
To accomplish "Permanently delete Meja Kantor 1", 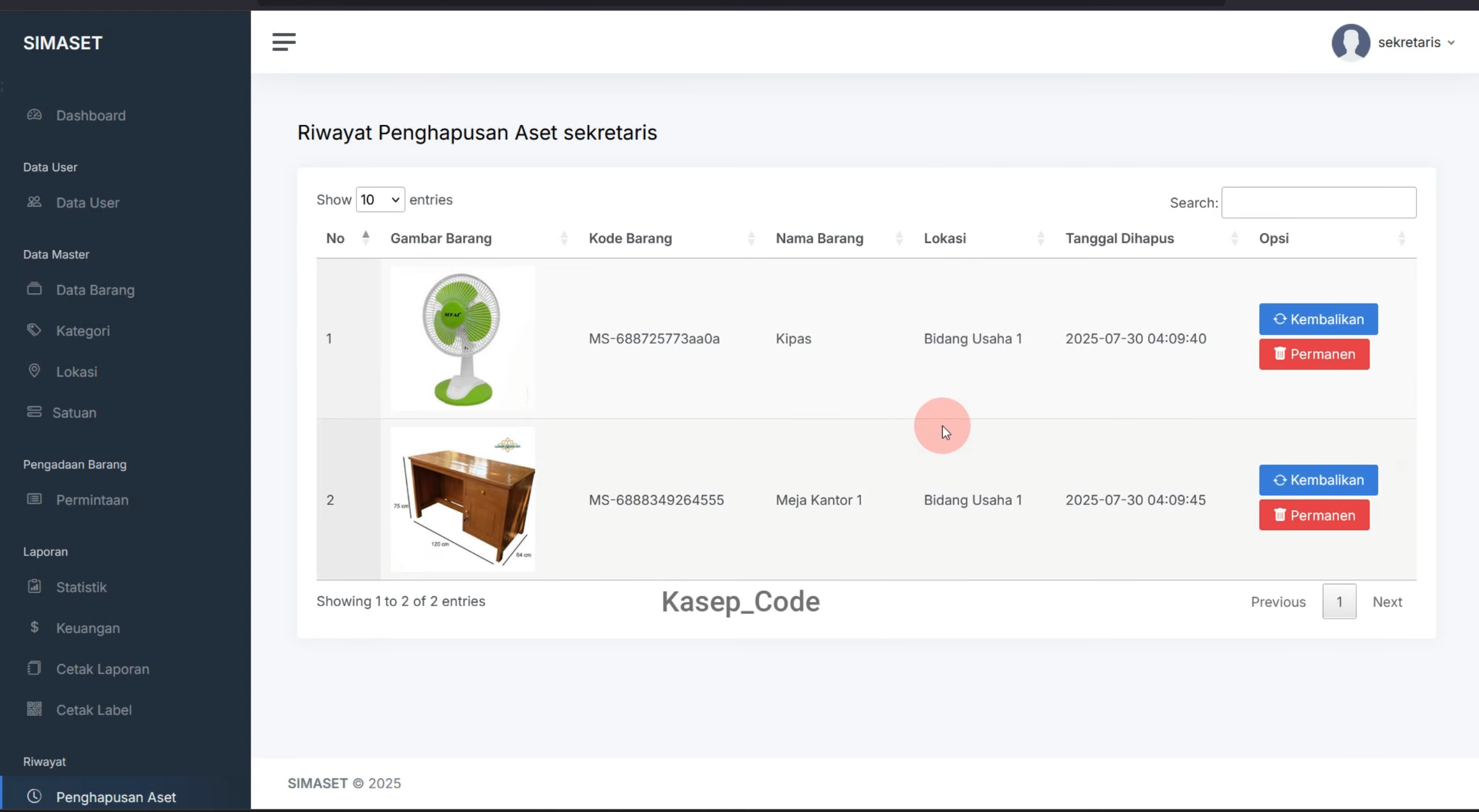I will [x=1314, y=515].
